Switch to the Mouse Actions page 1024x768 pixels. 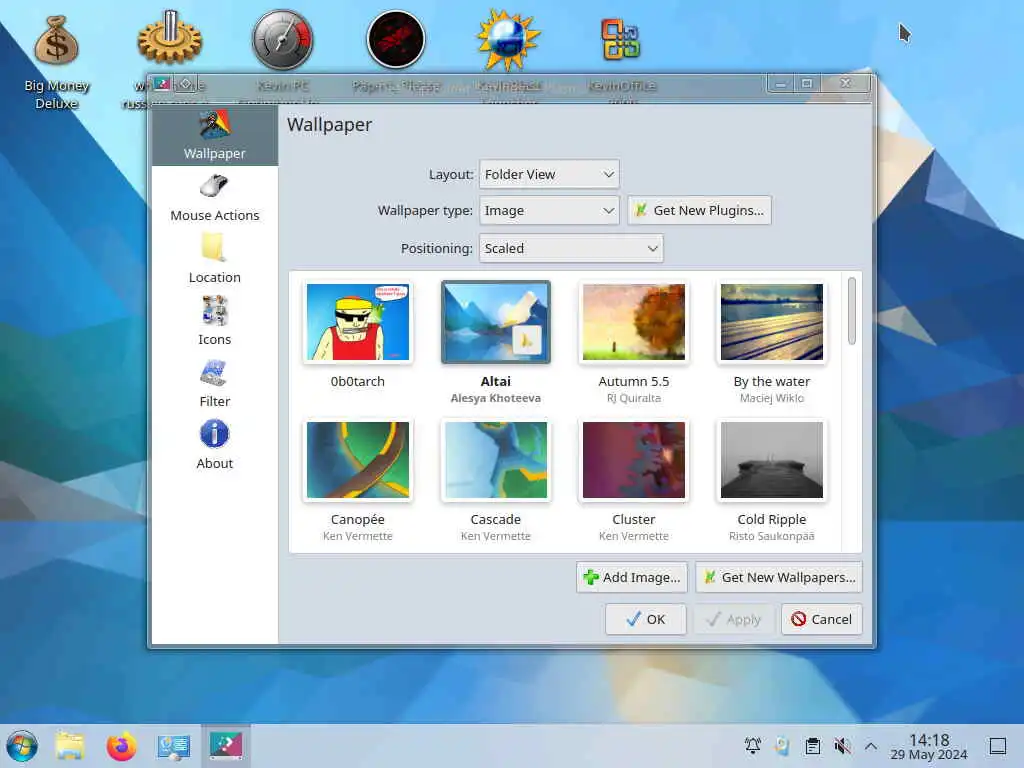[x=214, y=198]
